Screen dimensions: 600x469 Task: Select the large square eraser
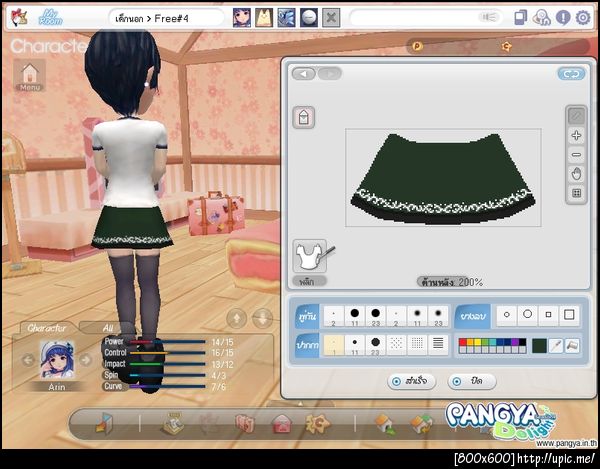(569, 315)
